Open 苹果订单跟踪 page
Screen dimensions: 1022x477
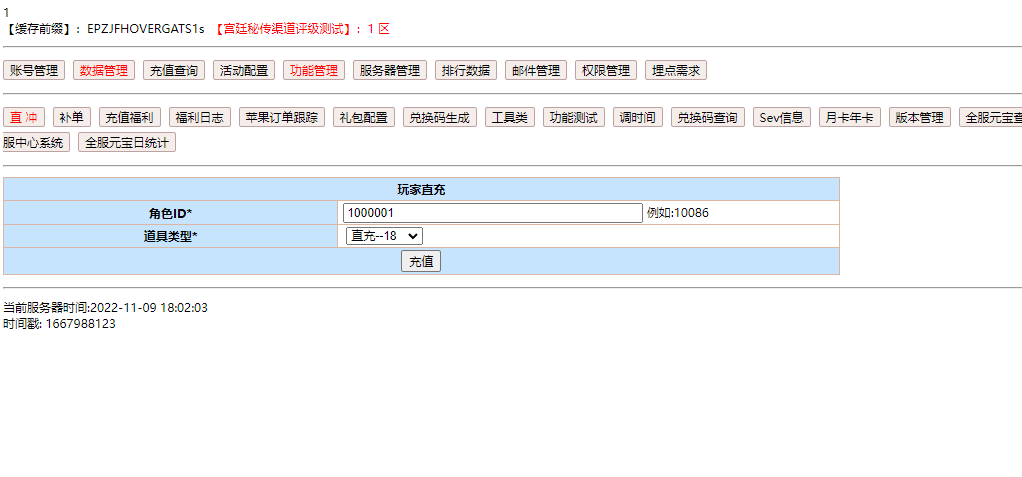click(x=282, y=118)
